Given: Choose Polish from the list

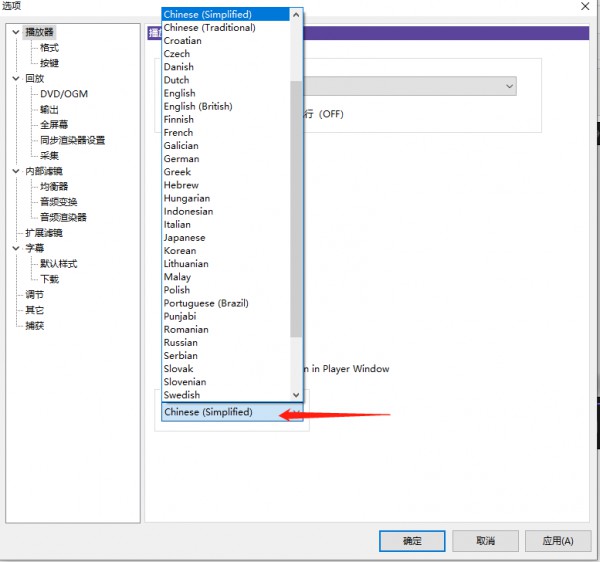Looking at the screenshot, I should tap(226, 290).
